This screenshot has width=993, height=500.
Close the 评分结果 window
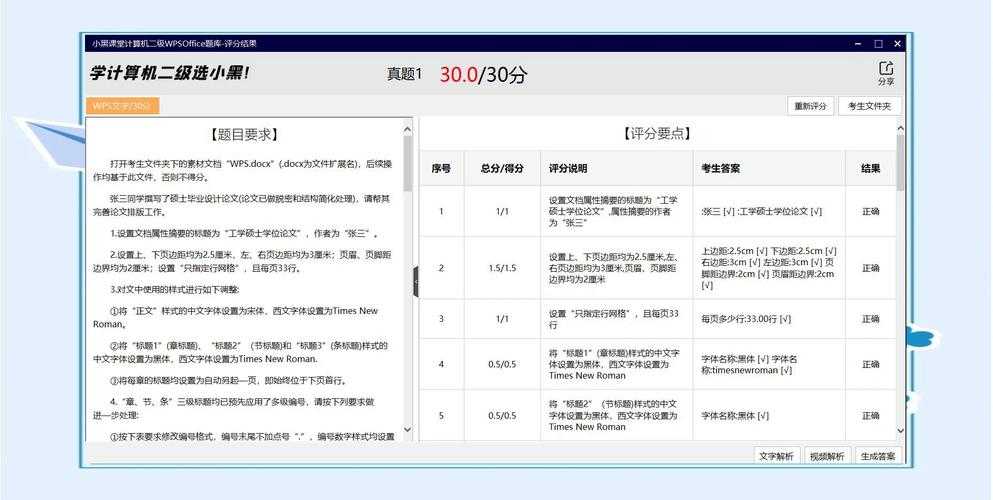[x=897, y=44]
